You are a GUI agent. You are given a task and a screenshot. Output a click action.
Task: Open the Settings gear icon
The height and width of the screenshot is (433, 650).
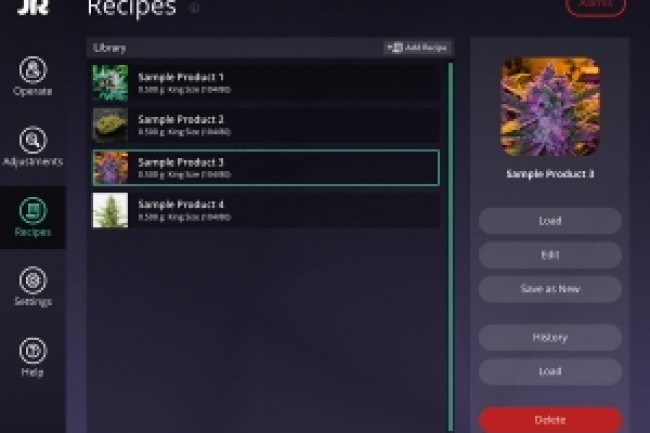[x=33, y=281]
